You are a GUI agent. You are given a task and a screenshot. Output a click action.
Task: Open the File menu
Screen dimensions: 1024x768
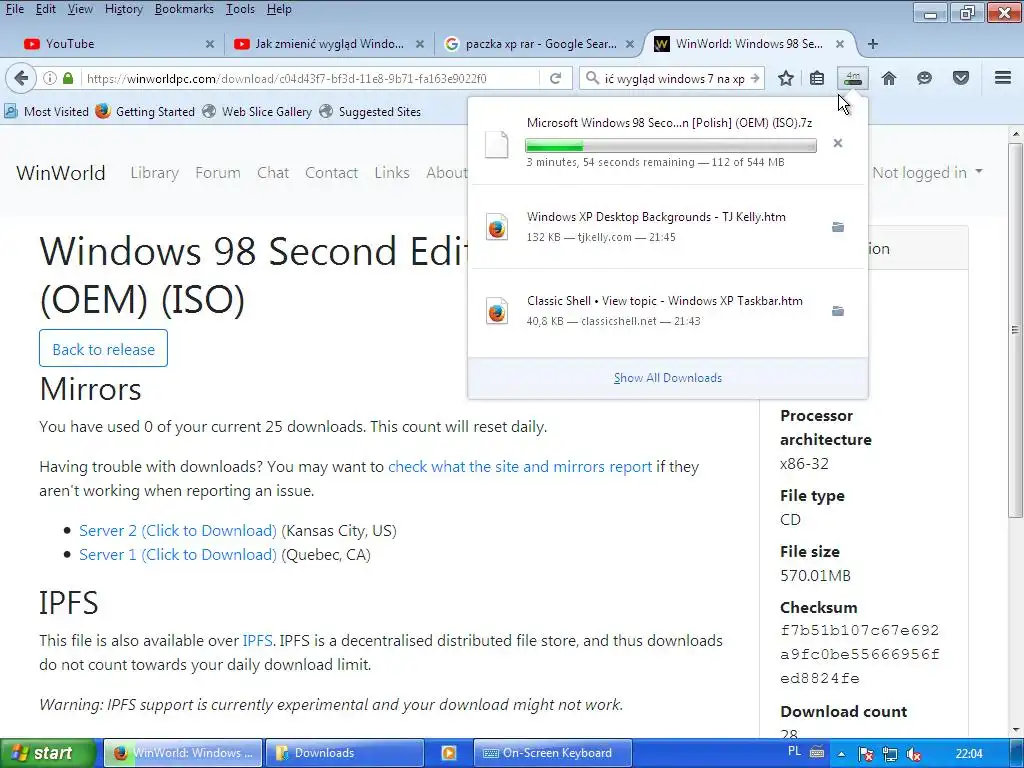click(x=15, y=9)
